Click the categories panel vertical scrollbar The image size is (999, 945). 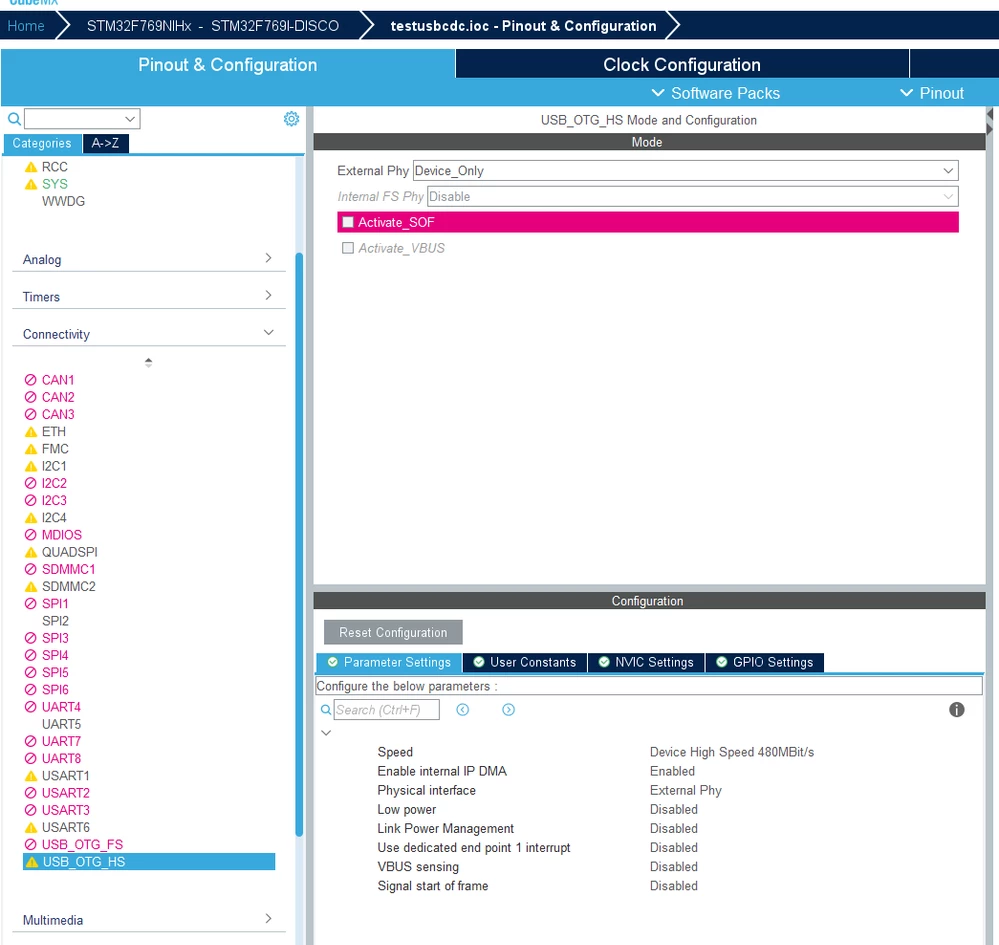click(x=299, y=545)
